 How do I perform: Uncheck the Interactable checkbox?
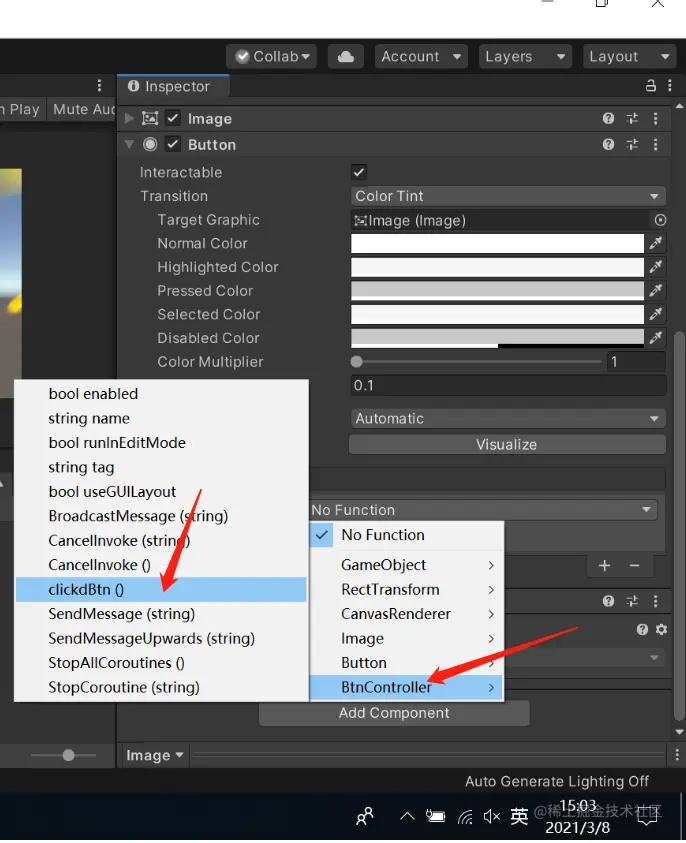[x=359, y=172]
